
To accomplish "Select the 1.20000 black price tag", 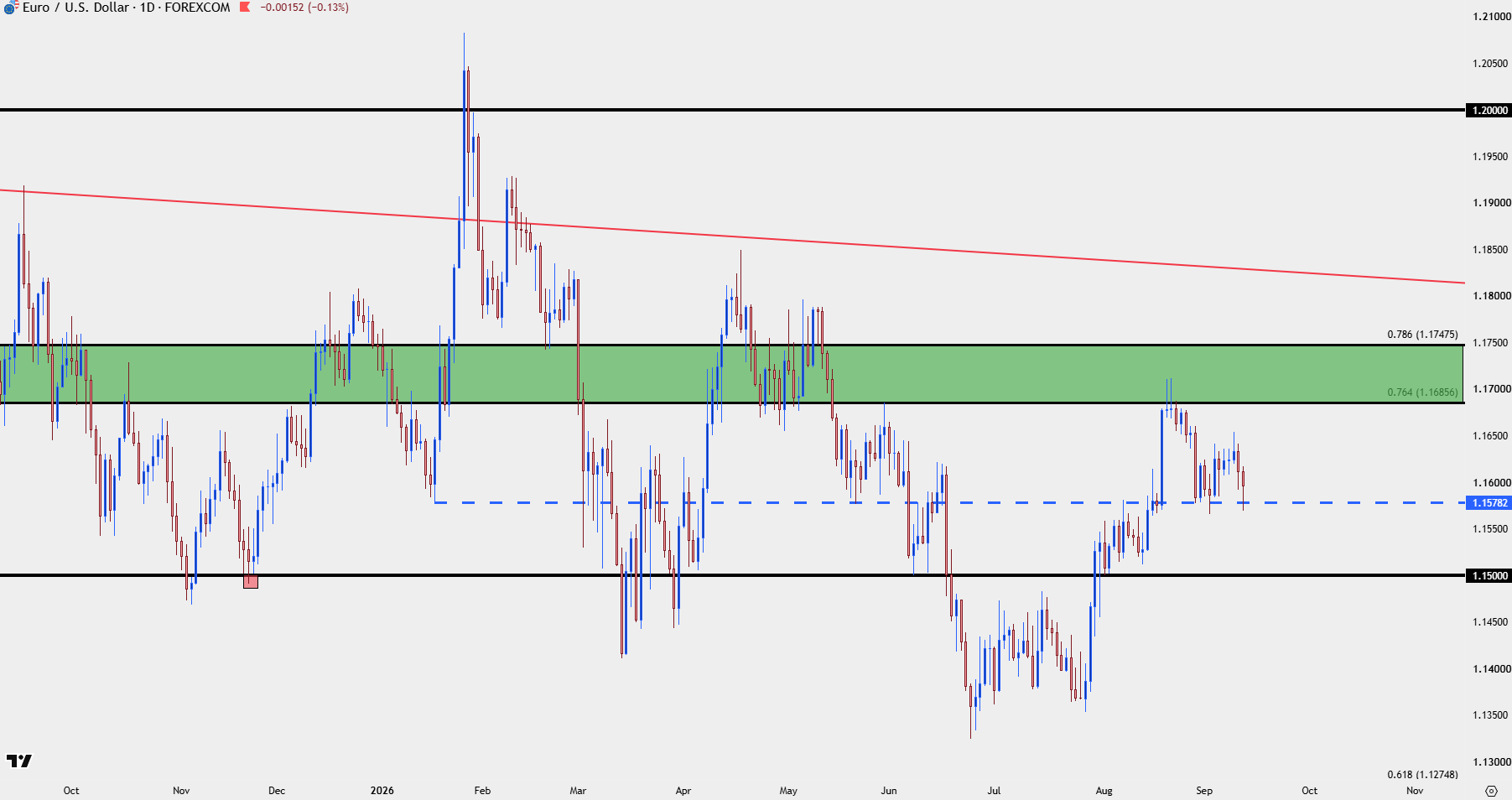I will (x=1489, y=110).
